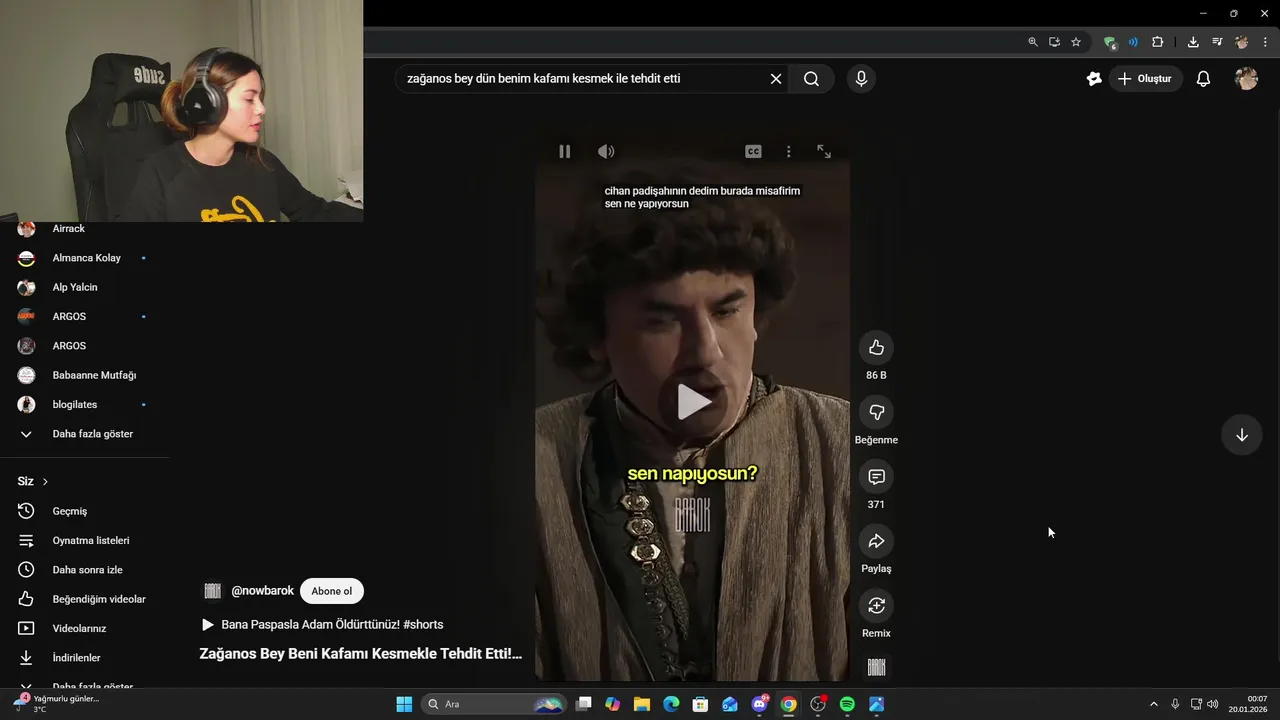1280x720 pixels.
Task: Mute the Short's volume
Action: click(606, 151)
